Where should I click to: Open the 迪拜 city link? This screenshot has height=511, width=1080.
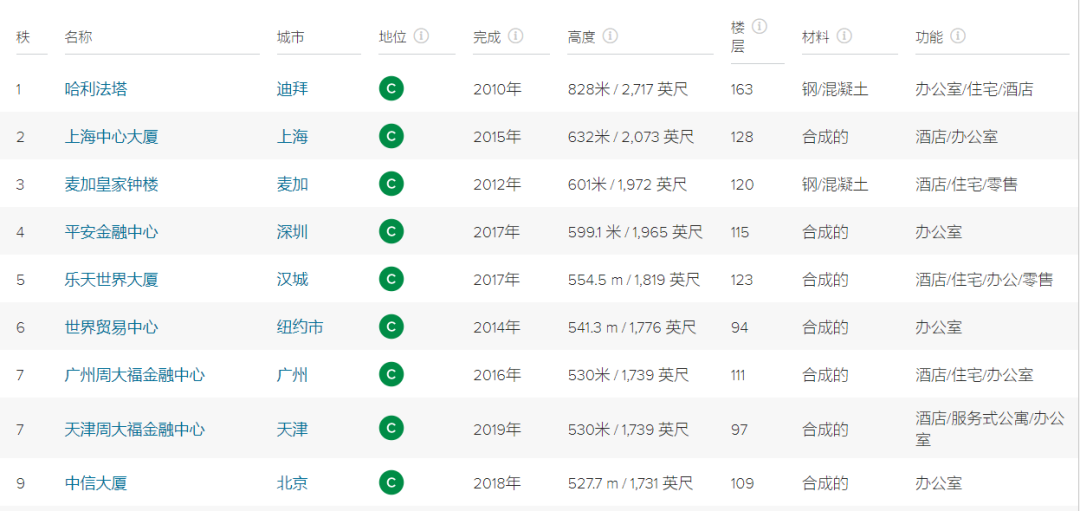[292, 89]
